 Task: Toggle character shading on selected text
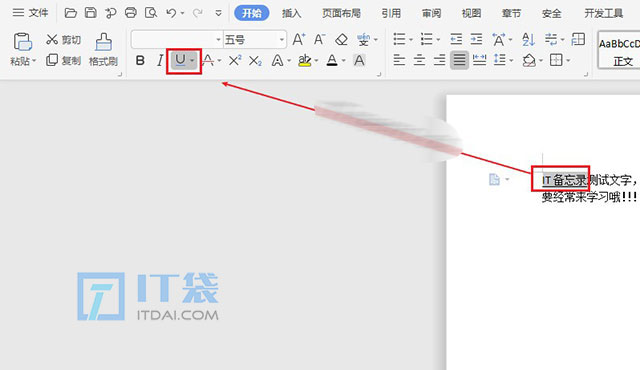359,61
